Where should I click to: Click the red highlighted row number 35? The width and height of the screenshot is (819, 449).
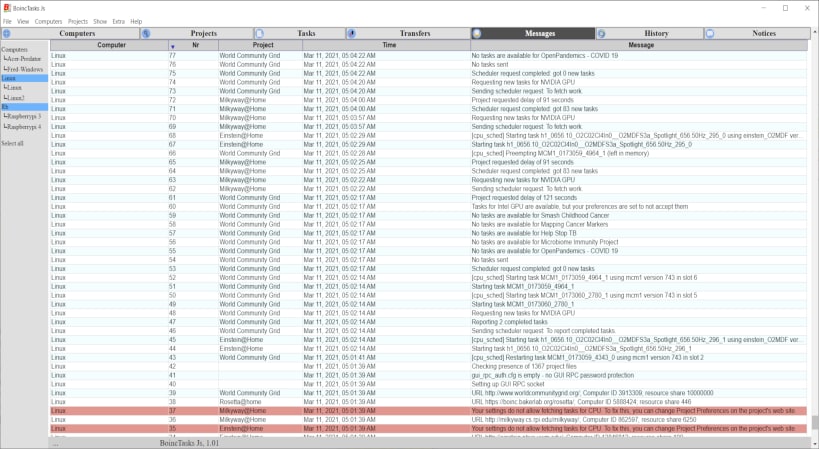[428, 429]
